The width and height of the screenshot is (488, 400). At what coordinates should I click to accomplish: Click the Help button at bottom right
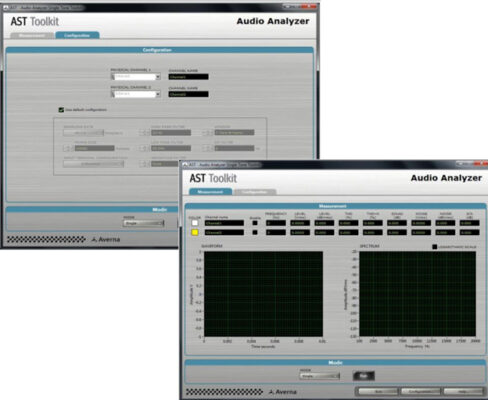[463, 392]
